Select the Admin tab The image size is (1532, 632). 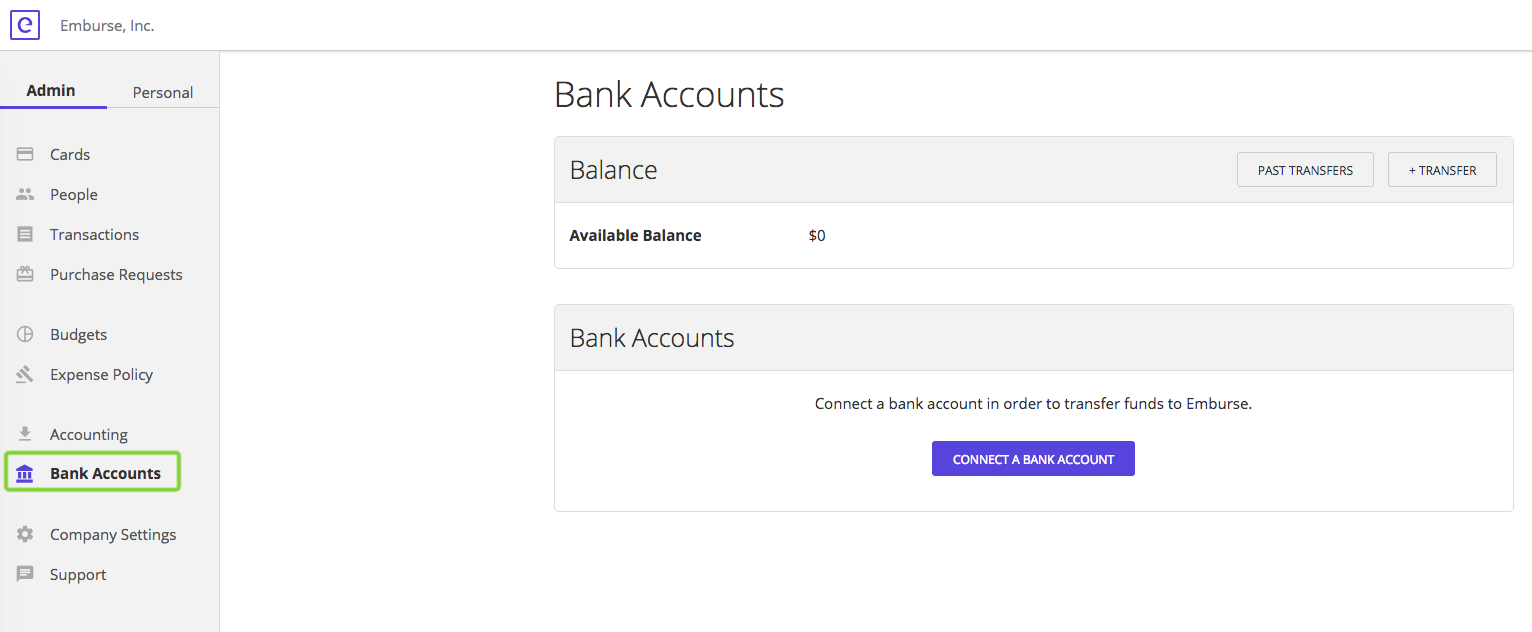[51, 90]
